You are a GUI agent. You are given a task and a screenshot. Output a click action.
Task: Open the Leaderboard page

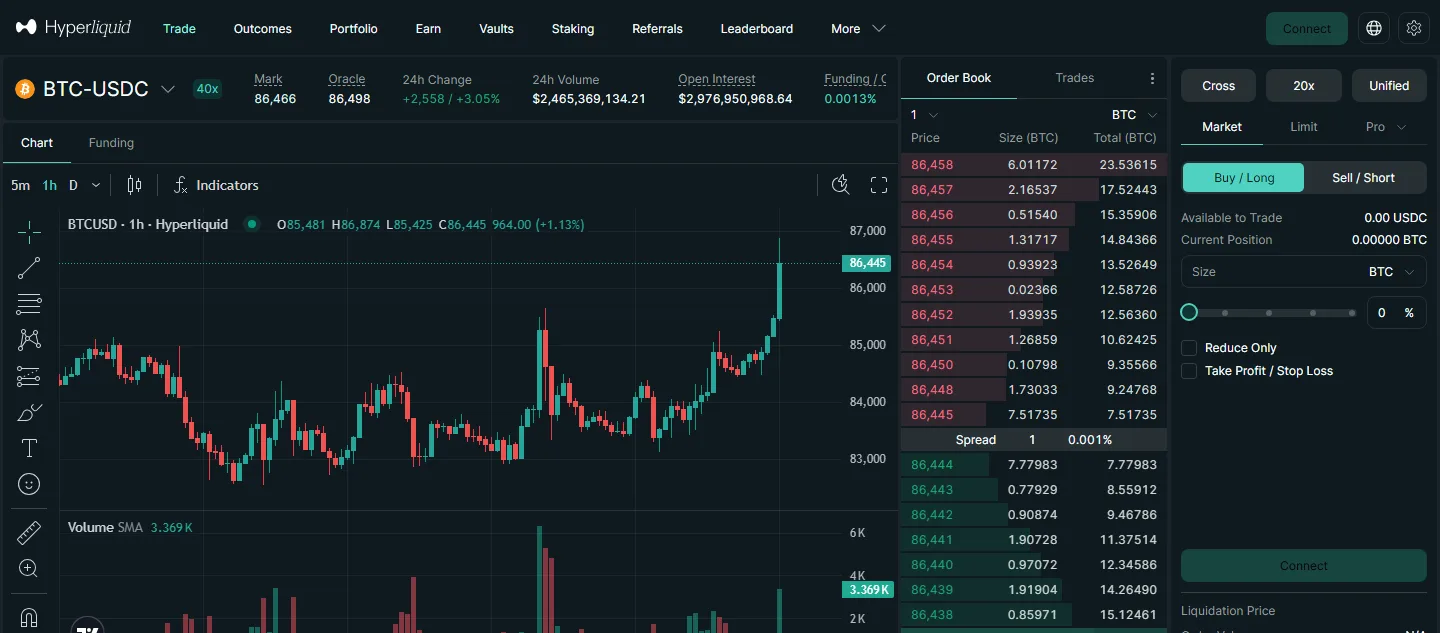tap(757, 29)
